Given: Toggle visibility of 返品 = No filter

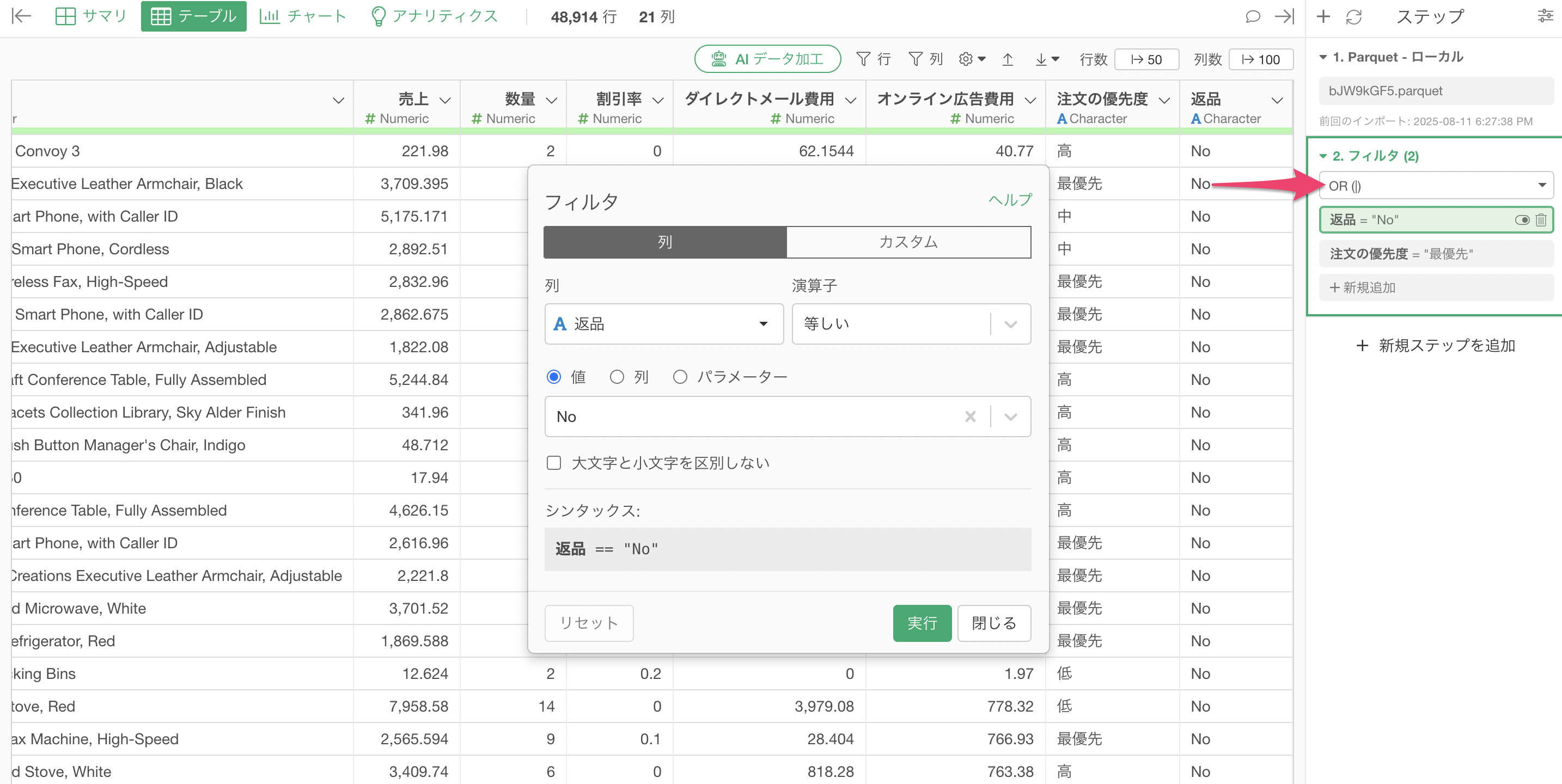Looking at the screenshot, I should point(1522,220).
